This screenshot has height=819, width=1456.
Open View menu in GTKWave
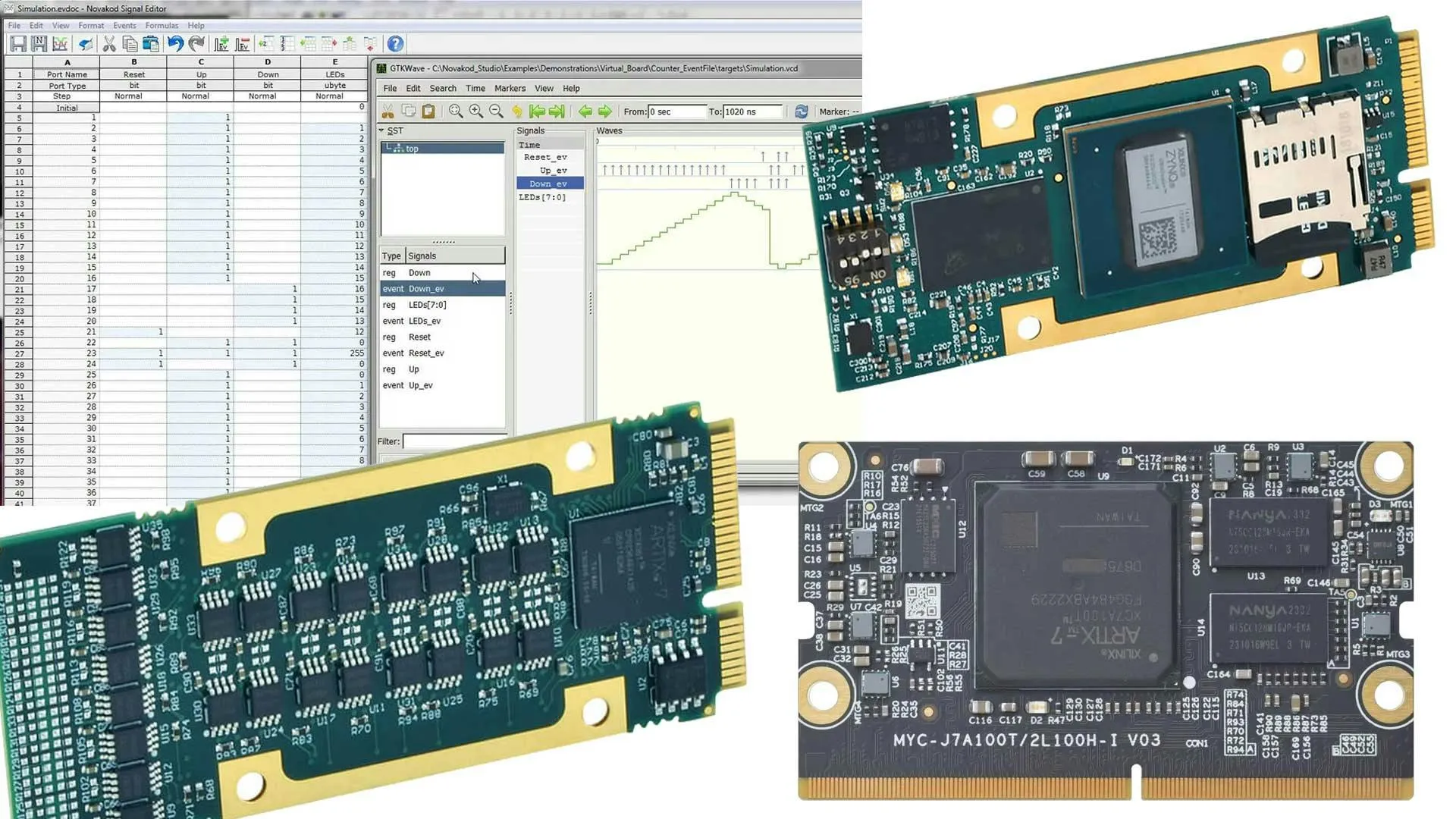(544, 89)
